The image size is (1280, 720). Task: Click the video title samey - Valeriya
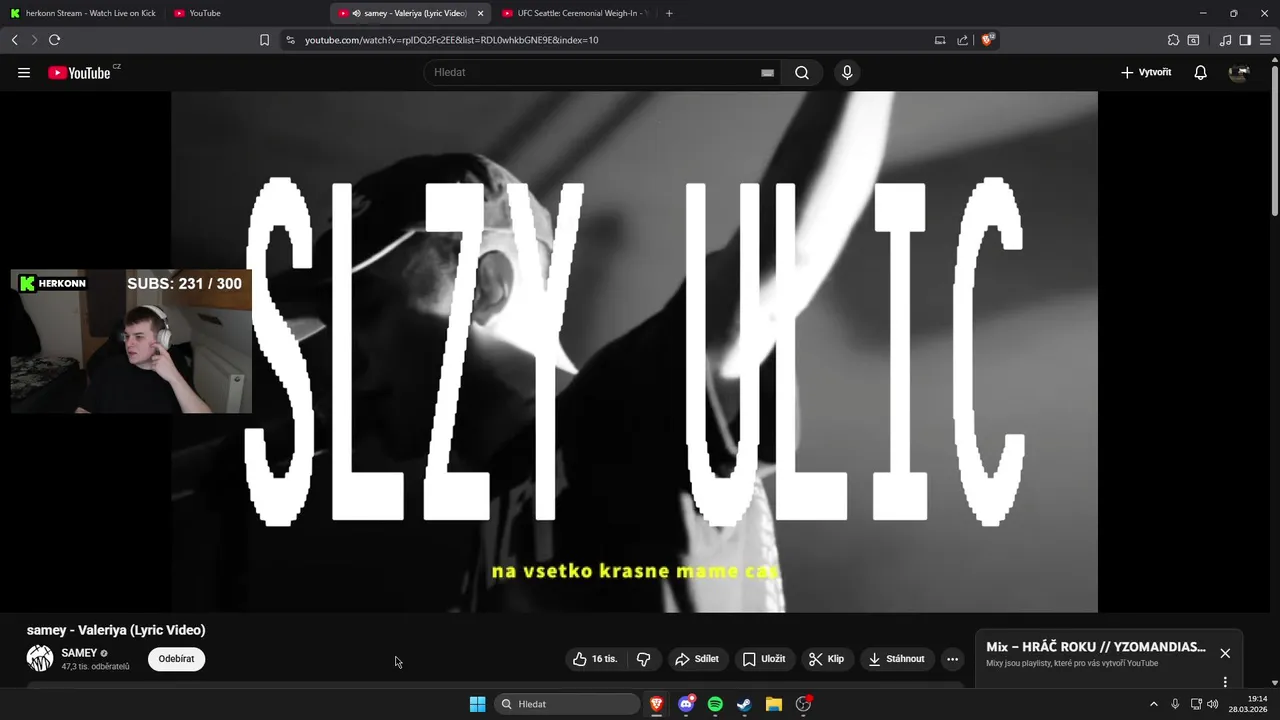coord(116,630)
